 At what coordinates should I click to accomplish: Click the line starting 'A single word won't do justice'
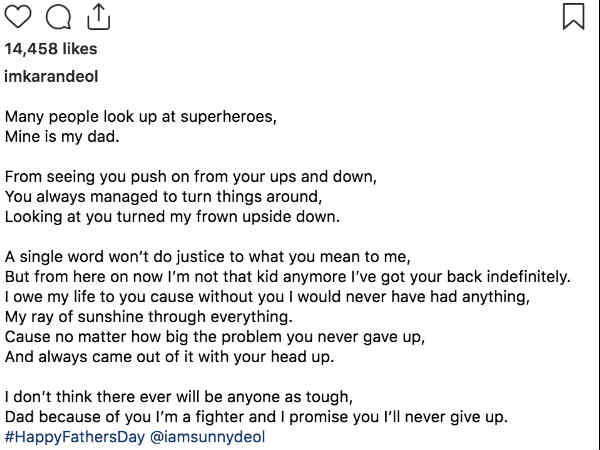[207, 257]
